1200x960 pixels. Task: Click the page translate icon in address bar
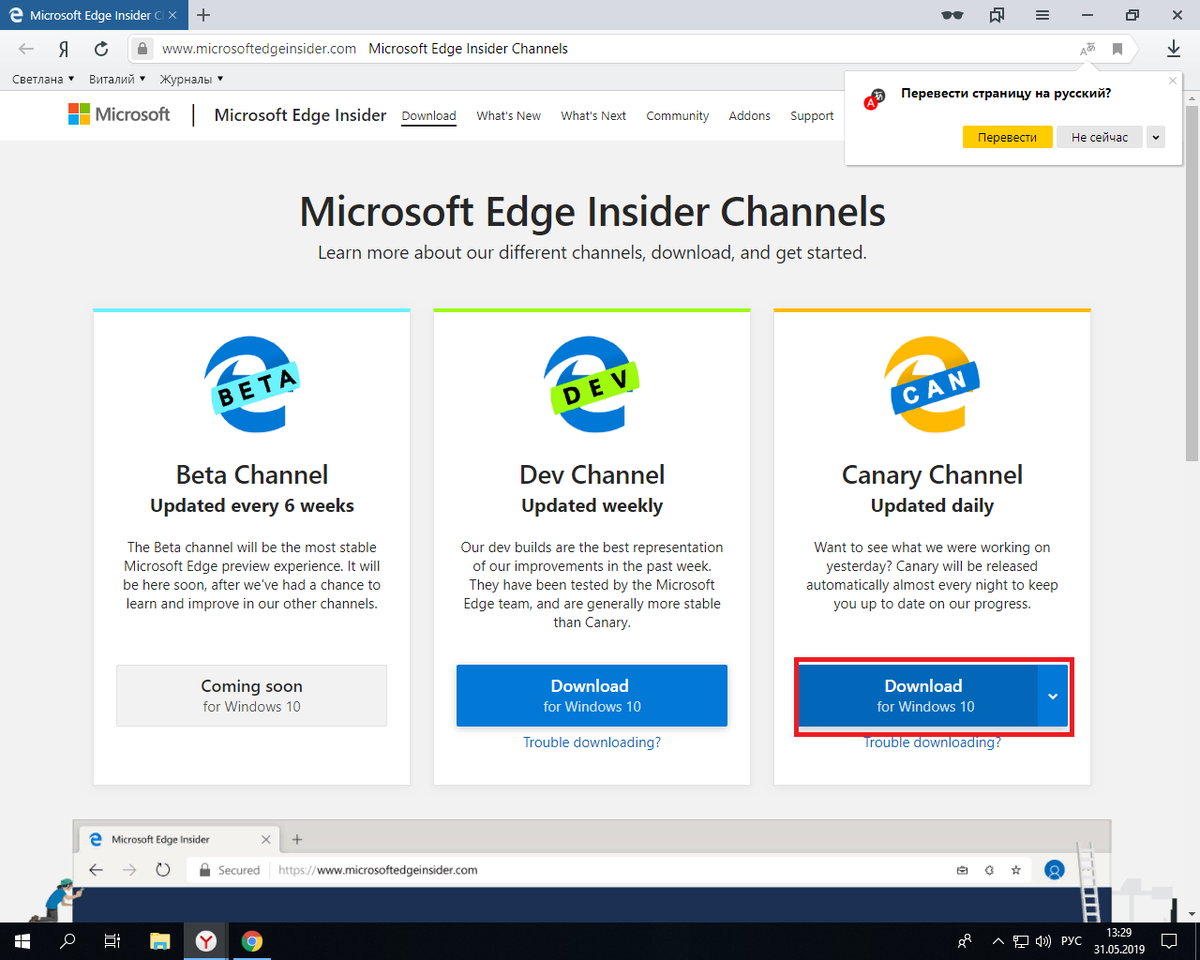coord(1088,49)
